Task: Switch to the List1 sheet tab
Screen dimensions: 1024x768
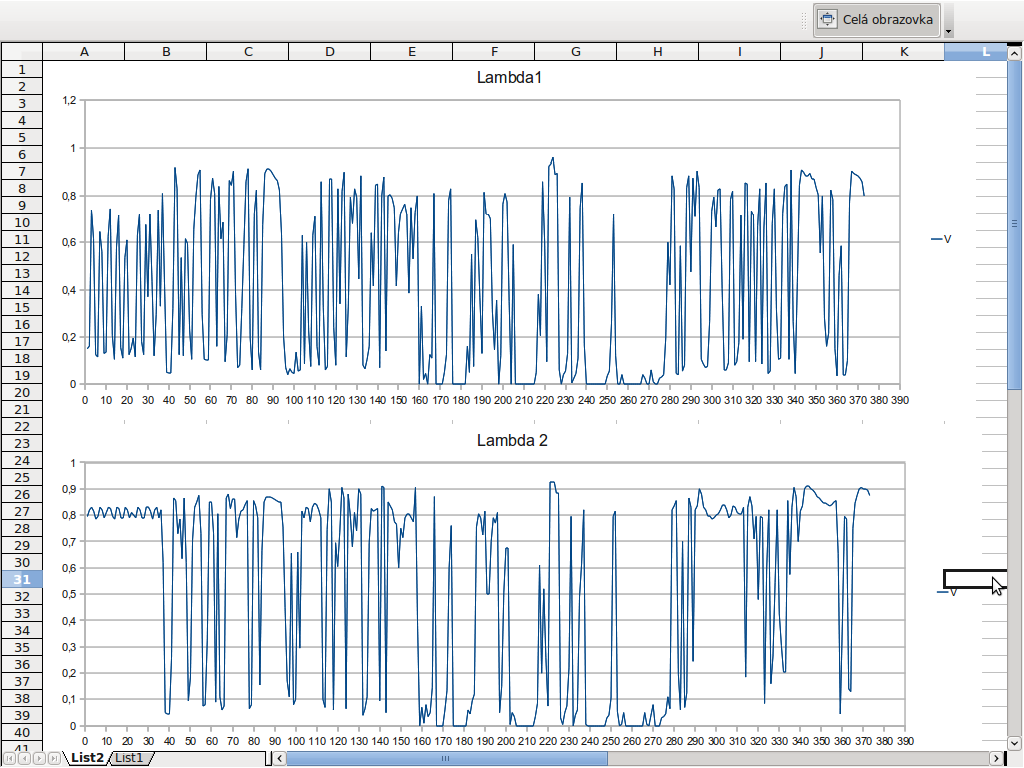Action: point(129,758)
